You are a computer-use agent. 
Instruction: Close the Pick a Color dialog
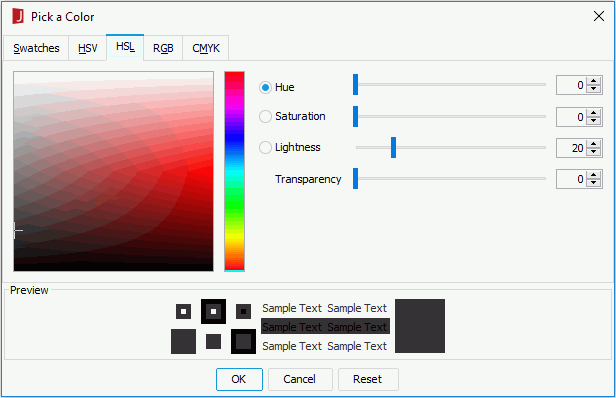[x=599, y=16]
